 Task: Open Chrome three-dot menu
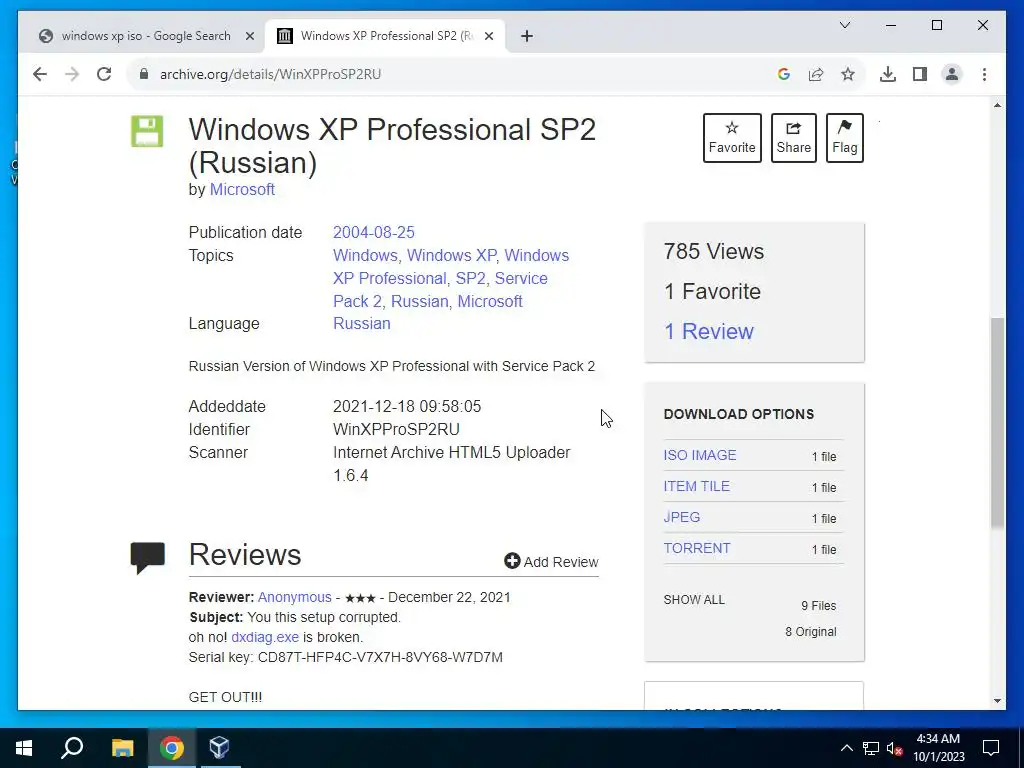pos(984,74)
